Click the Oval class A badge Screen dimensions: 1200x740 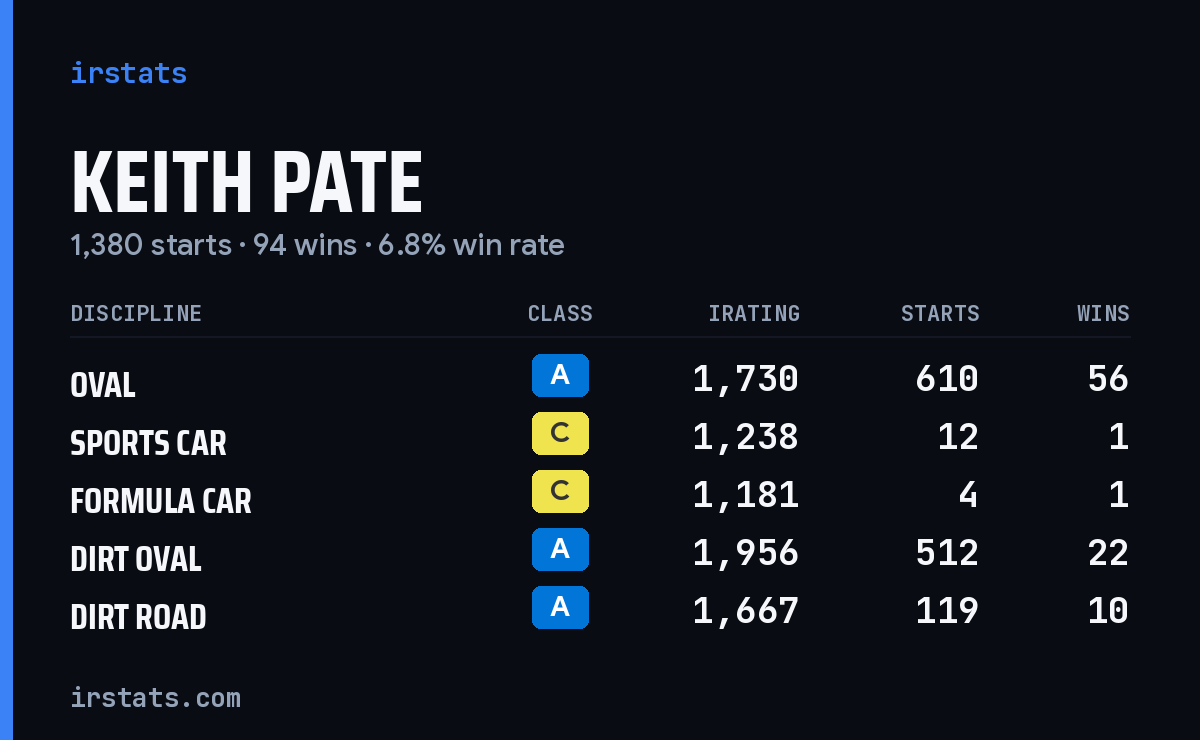(560, 376)
